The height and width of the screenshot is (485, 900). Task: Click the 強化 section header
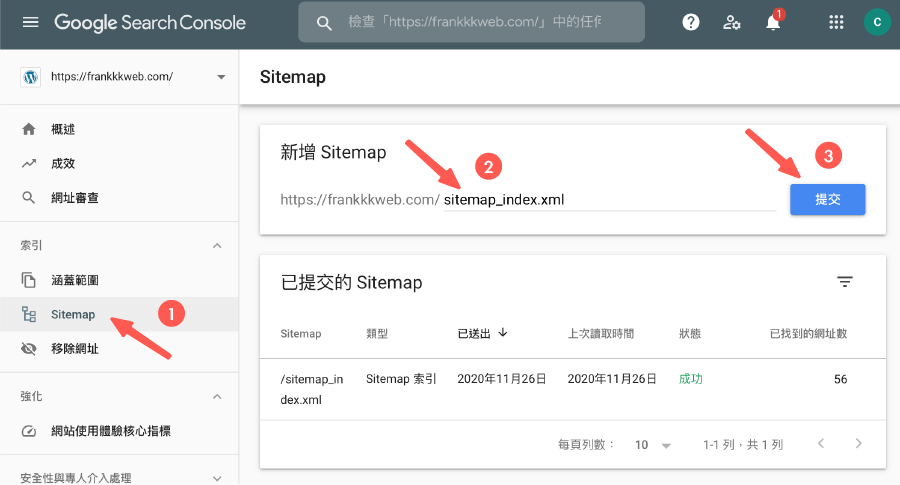point(31,396)
